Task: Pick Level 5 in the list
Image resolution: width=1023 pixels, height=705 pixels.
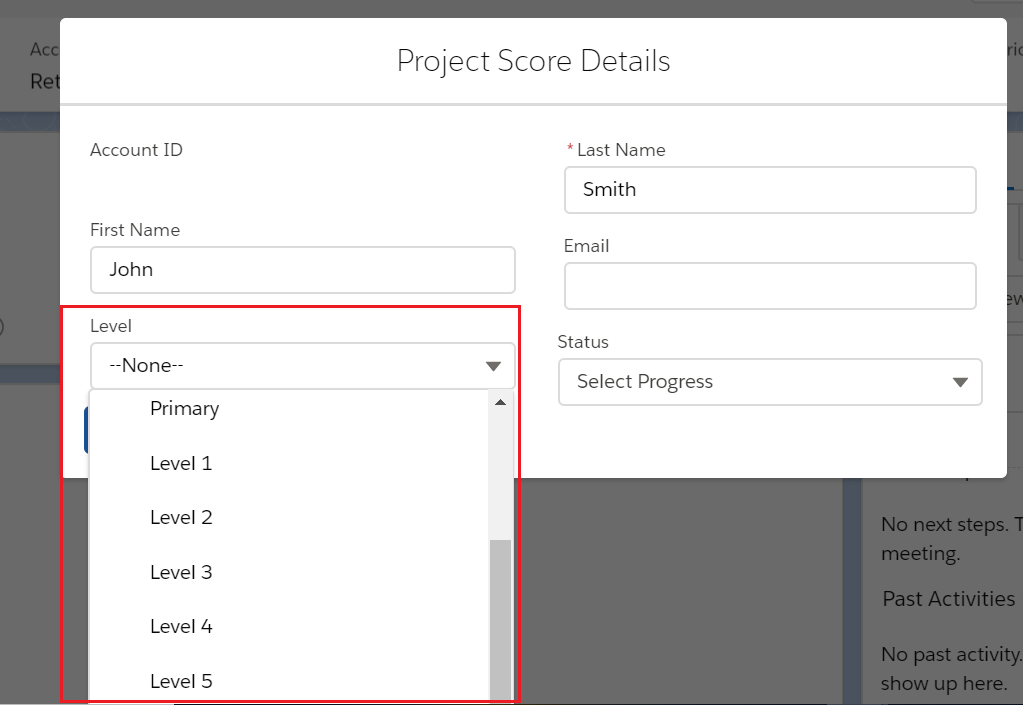Action: coord(181,681)
